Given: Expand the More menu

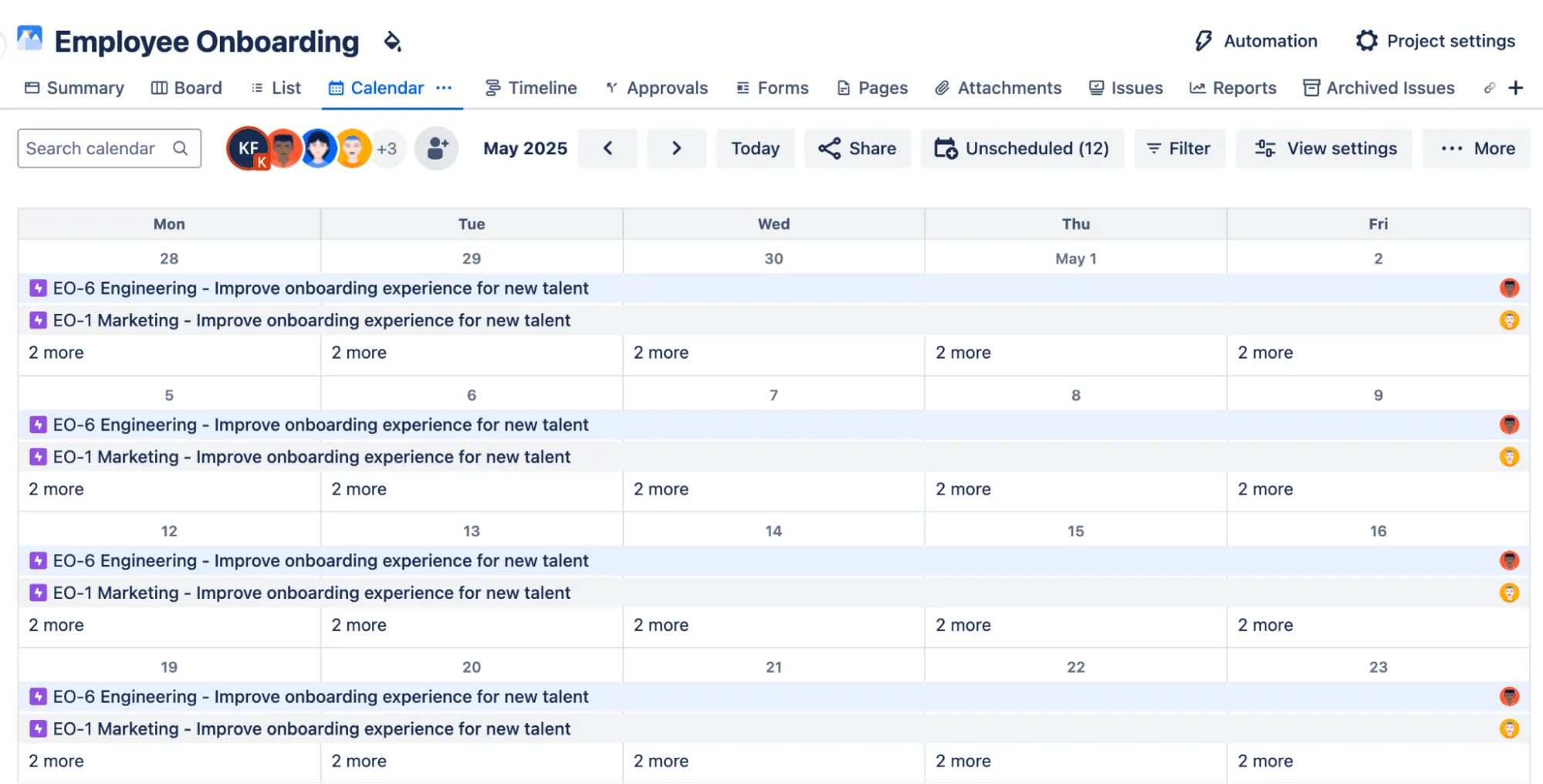Looking at the screenshot, I should [x=1477, y=148].
